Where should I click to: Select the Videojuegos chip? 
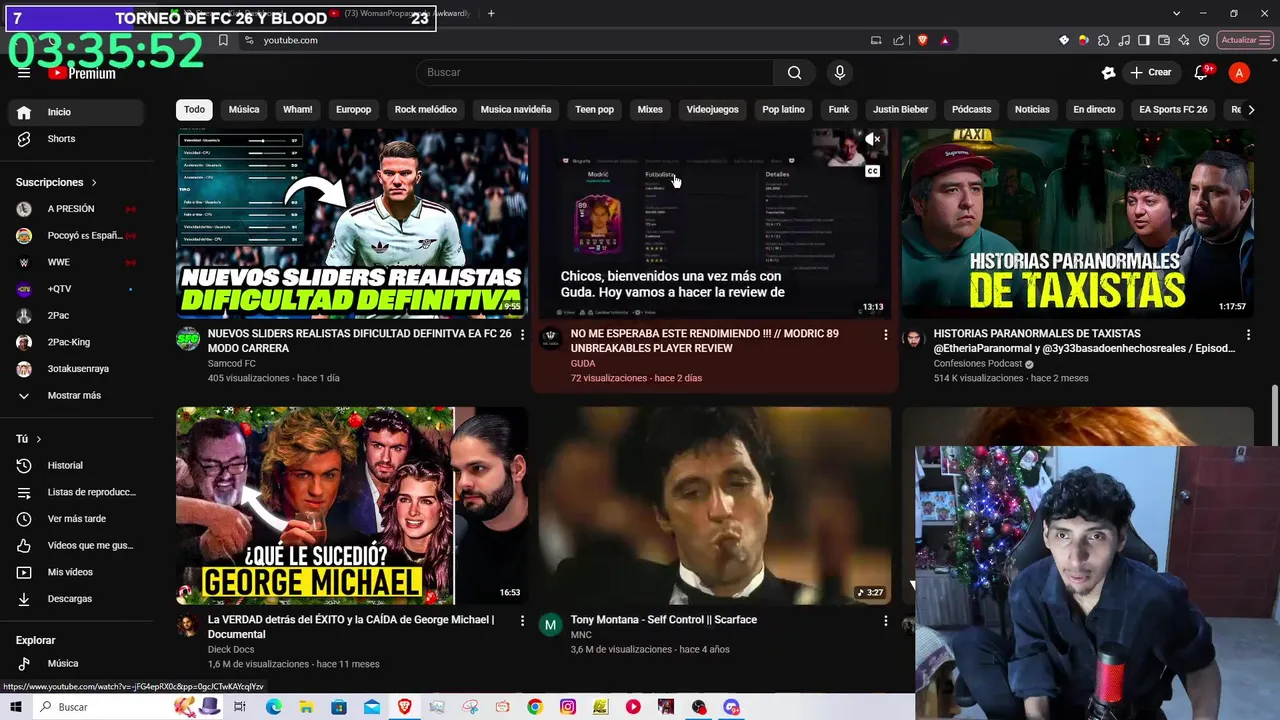(712, 110)
